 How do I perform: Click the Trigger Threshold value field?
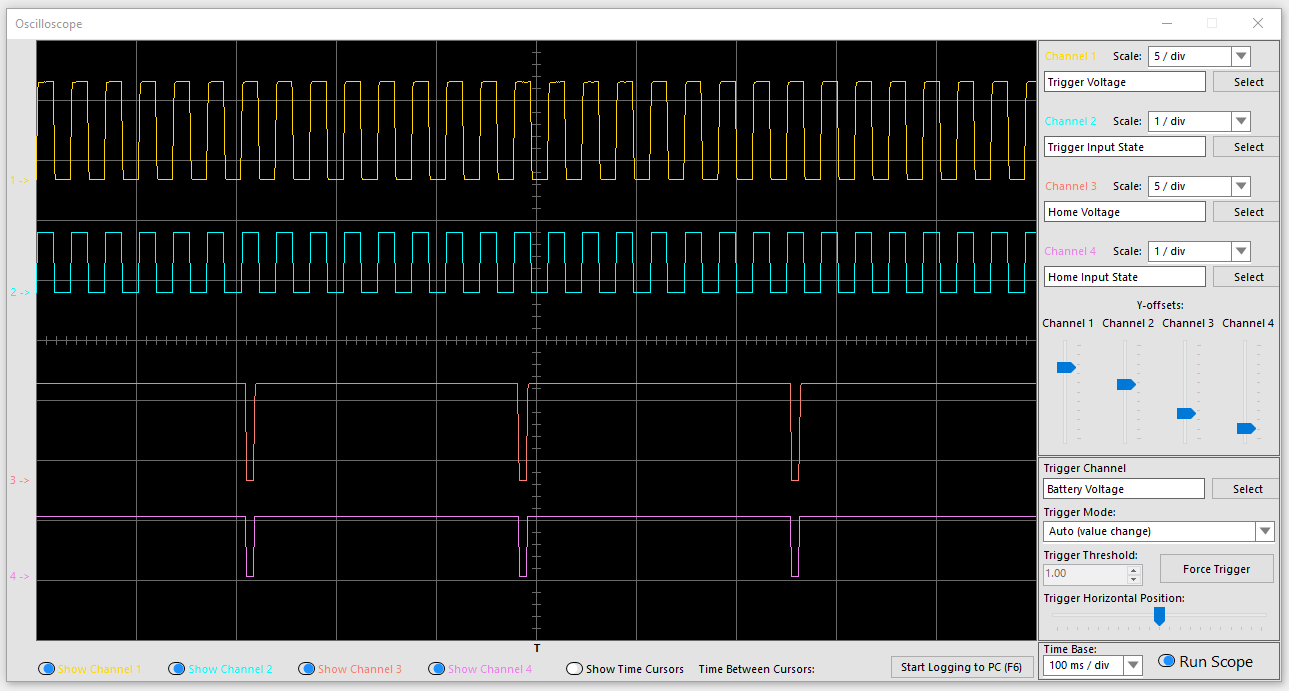click(1085, 574)
